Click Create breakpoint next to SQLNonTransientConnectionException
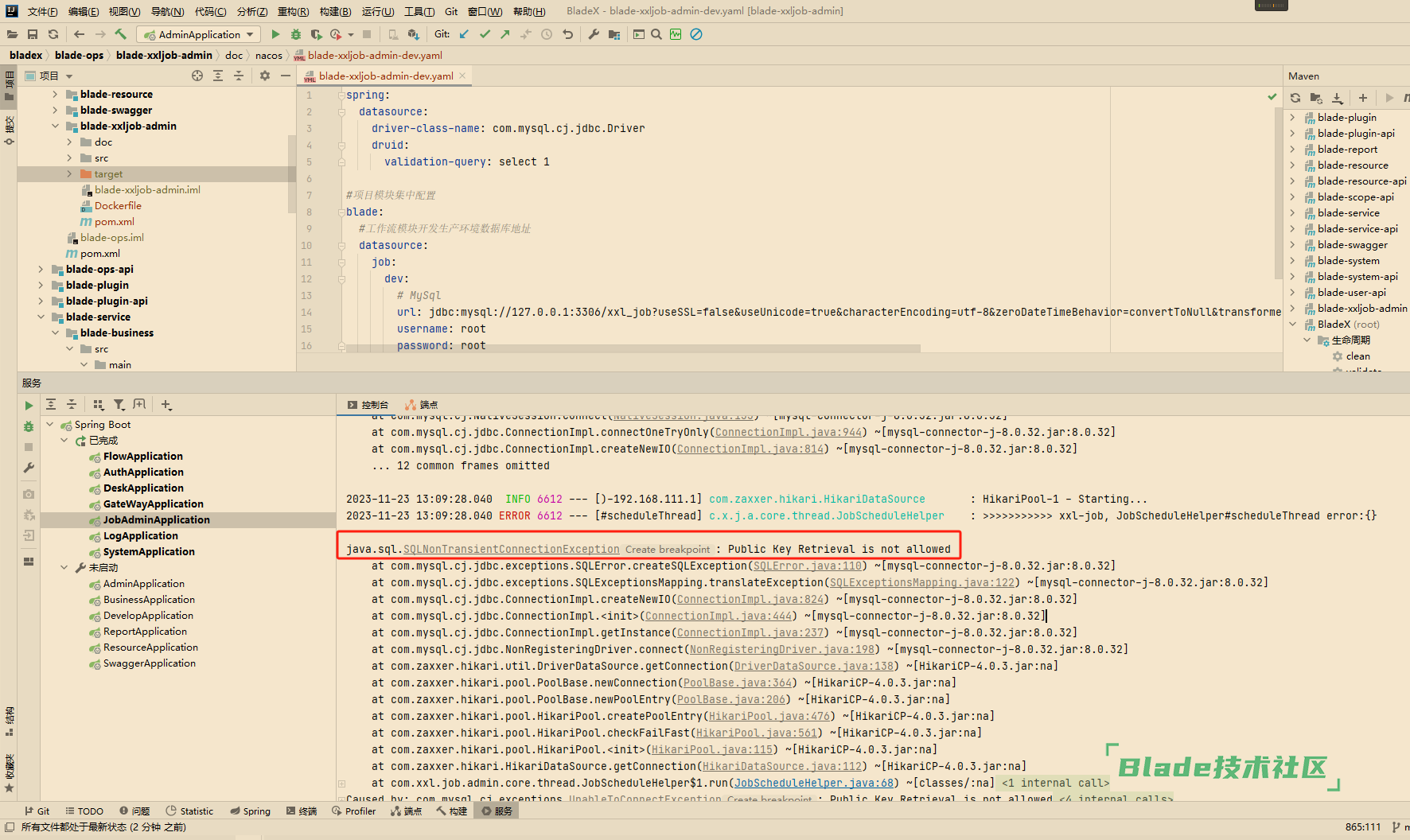1410x840 pixels. pos(667,549)
